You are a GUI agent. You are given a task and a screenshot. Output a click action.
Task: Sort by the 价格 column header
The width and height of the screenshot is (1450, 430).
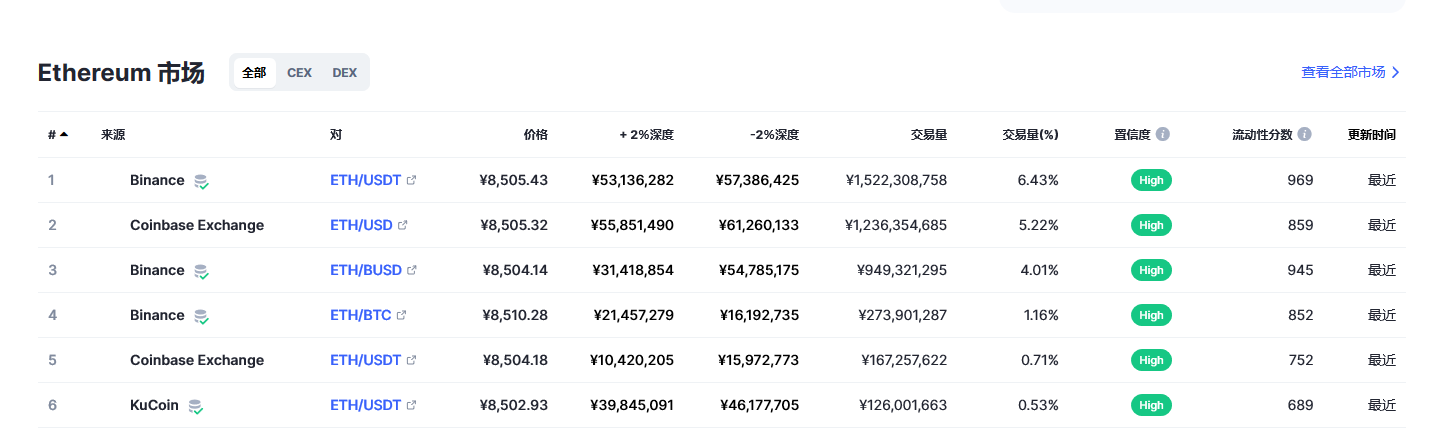(536, 134)
